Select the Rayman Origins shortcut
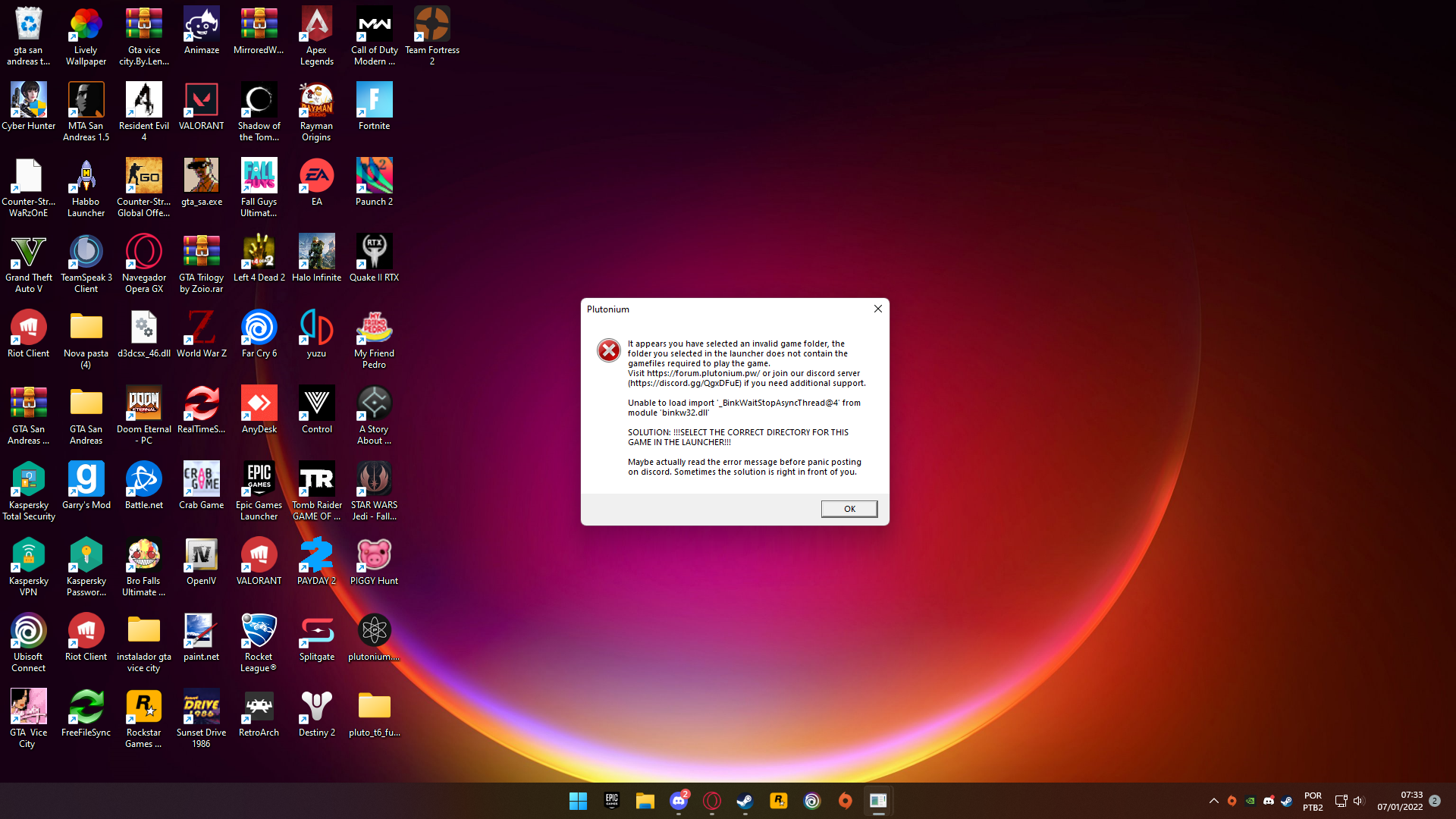 click(x=317, y=112)
